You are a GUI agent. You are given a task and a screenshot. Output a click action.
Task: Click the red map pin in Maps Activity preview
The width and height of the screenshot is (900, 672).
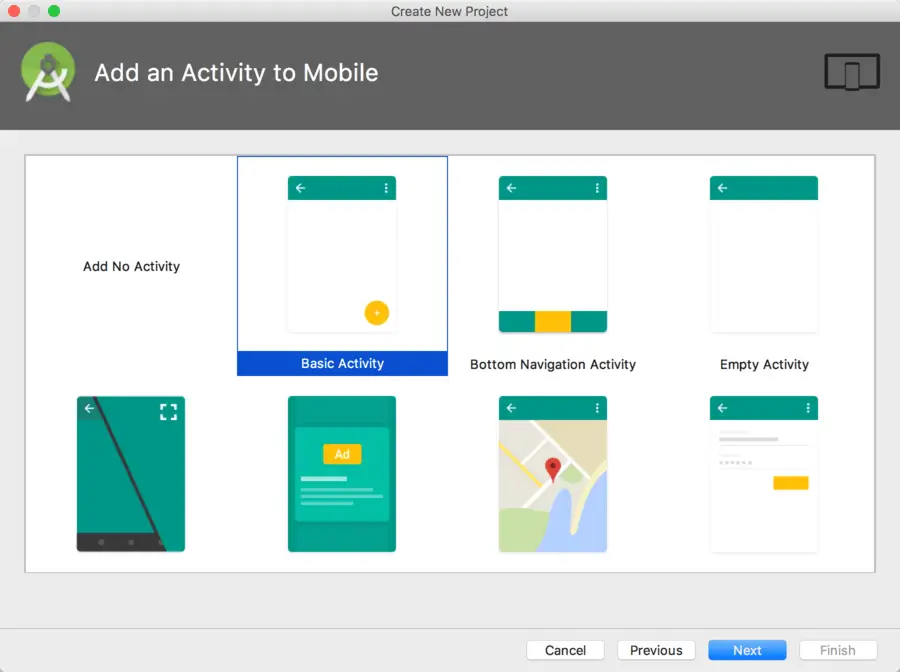tap(553, 466)
